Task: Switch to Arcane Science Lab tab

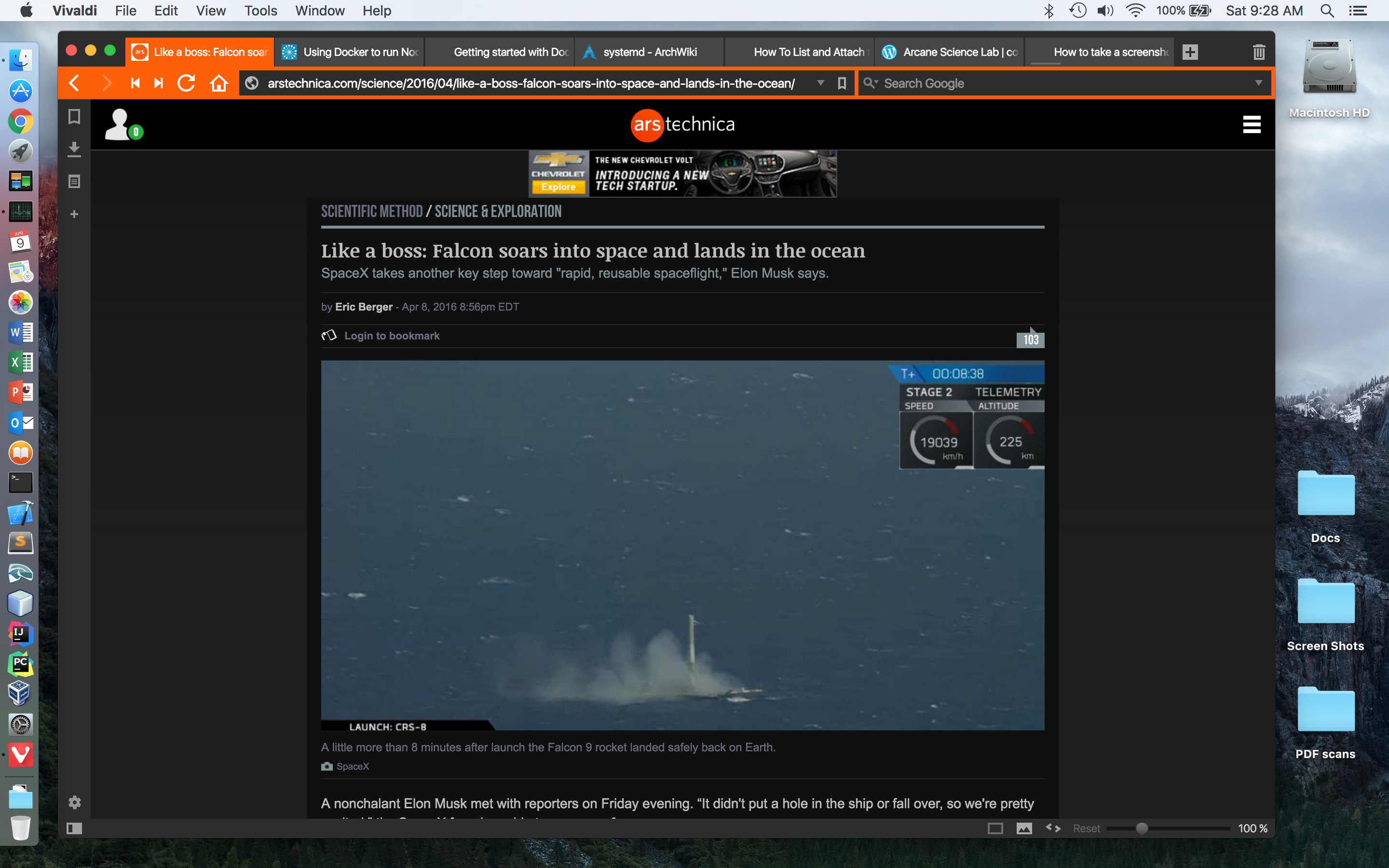Action: click(950, 52)
